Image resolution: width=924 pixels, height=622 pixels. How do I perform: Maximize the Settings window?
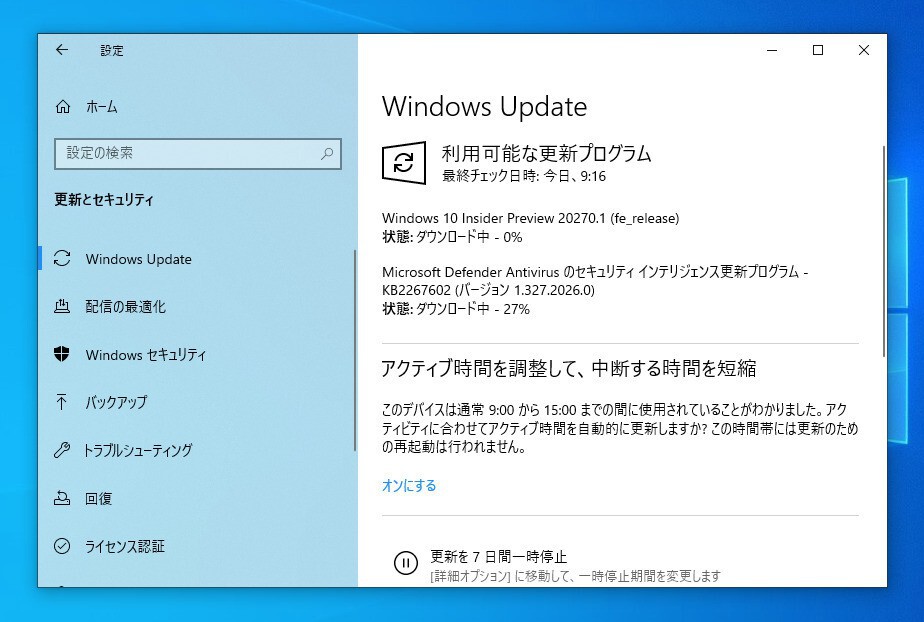click(x=818, y=50)
